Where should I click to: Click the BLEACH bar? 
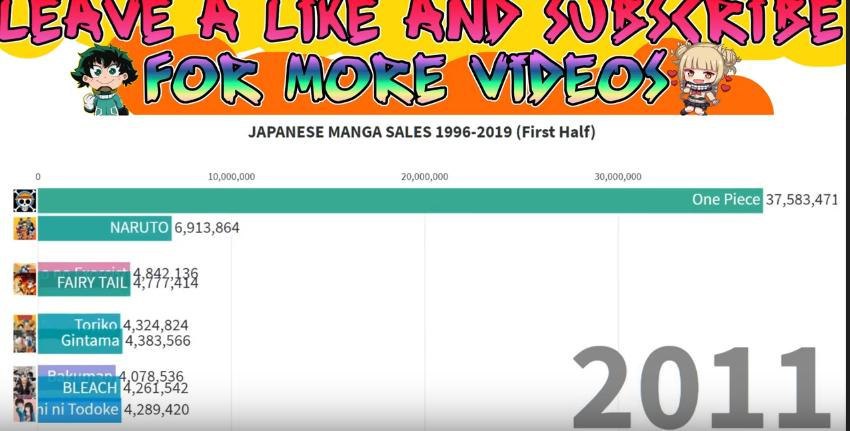pyautogui.click(x=79, y=387)
